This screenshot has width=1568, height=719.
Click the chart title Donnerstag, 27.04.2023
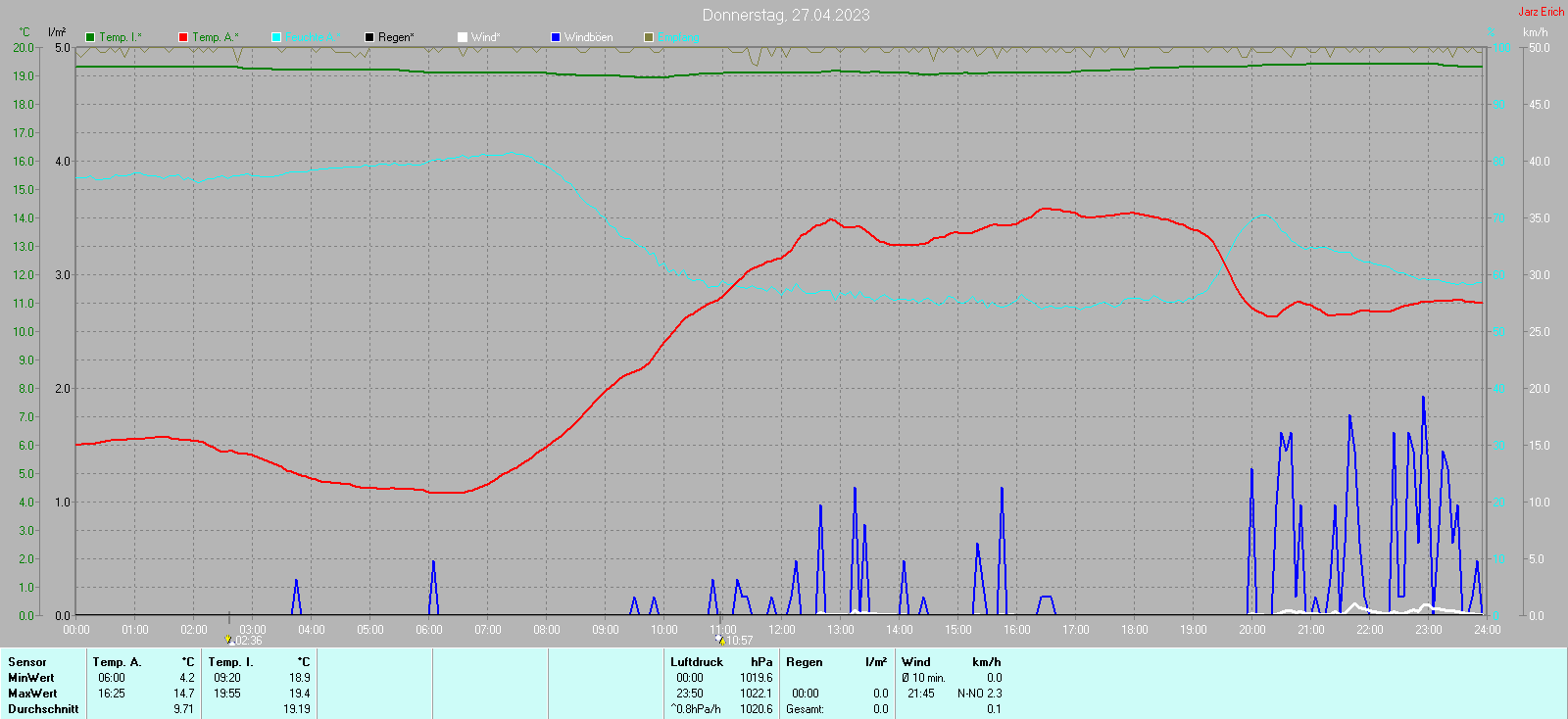(x=785, y=15)
